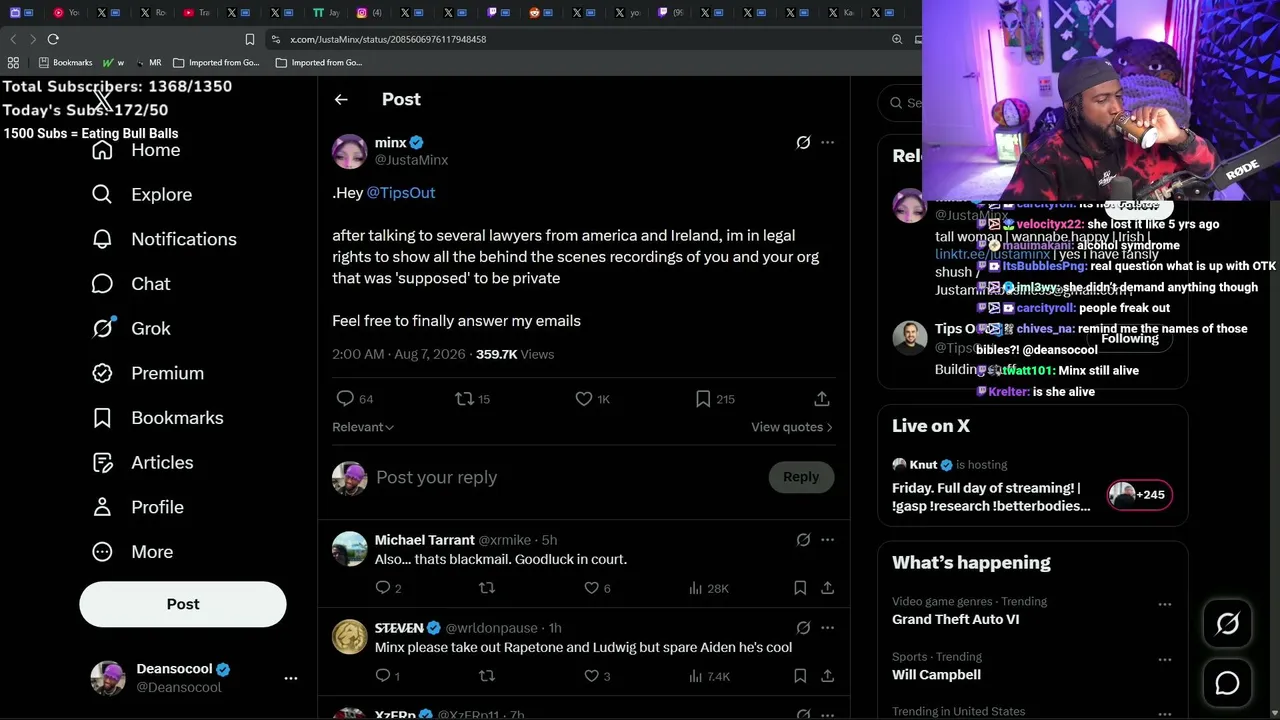This screenshot has height=720, width=1280.
Task: Repost STEVEN's reply
Action: [x=487, y=676]
